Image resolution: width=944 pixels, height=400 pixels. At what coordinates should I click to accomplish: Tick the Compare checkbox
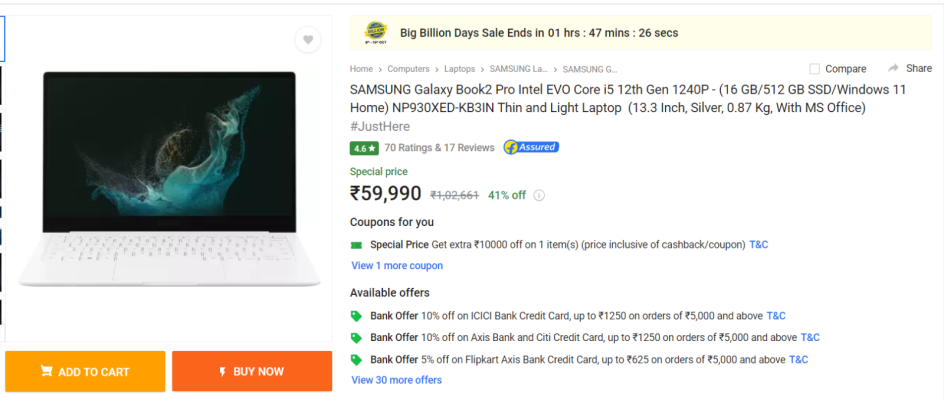815,69
